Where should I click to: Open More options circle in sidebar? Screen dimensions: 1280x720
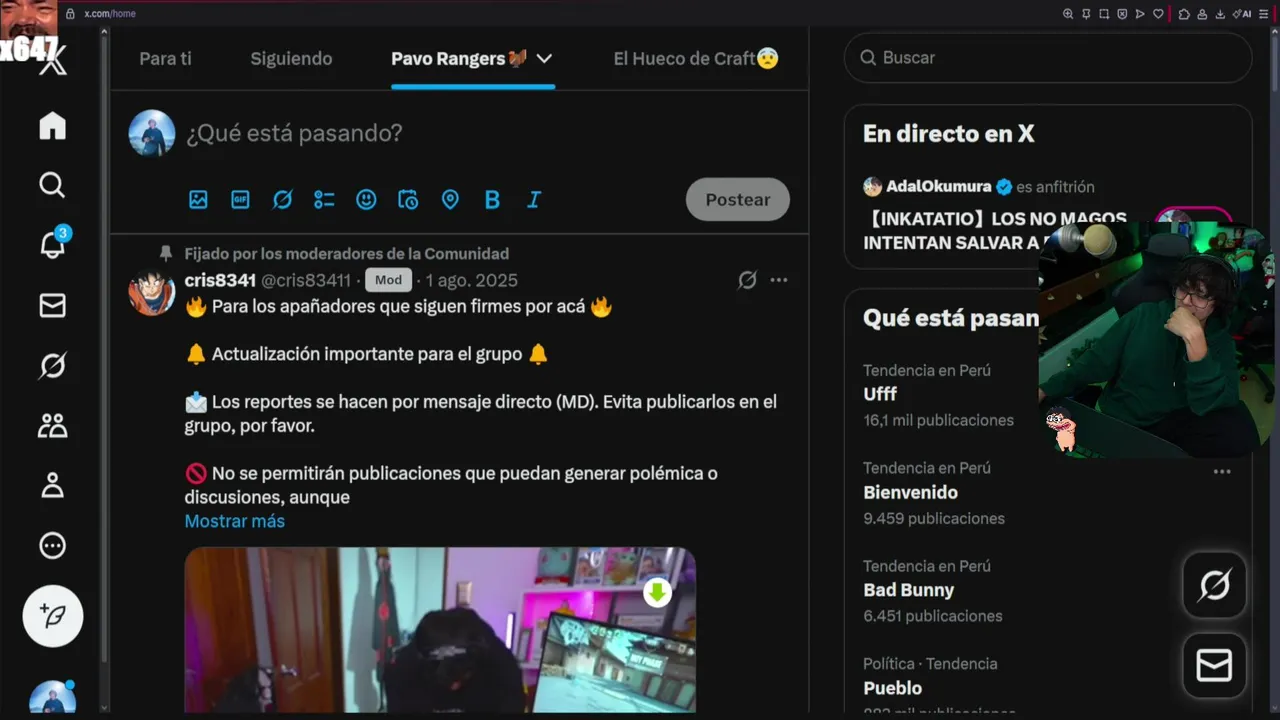52,545
